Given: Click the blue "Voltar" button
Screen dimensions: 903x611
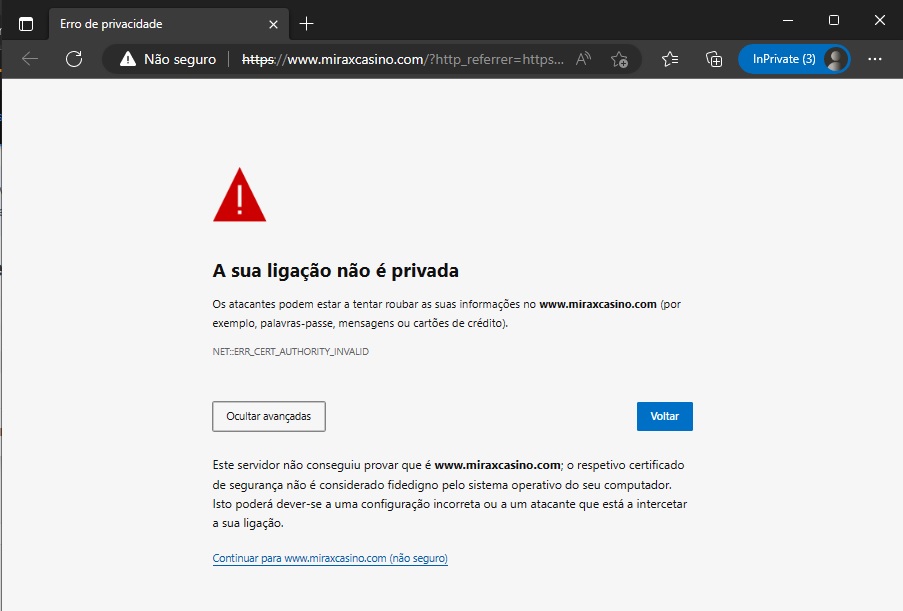Looking at the screenshot, I should tap(665, 416).
